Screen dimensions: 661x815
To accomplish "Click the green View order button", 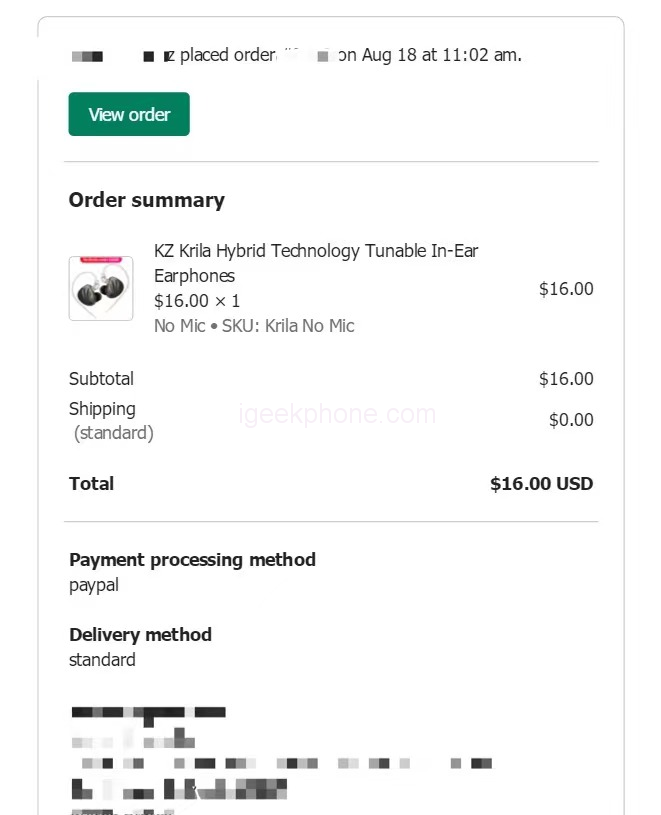I will [129, 114].
